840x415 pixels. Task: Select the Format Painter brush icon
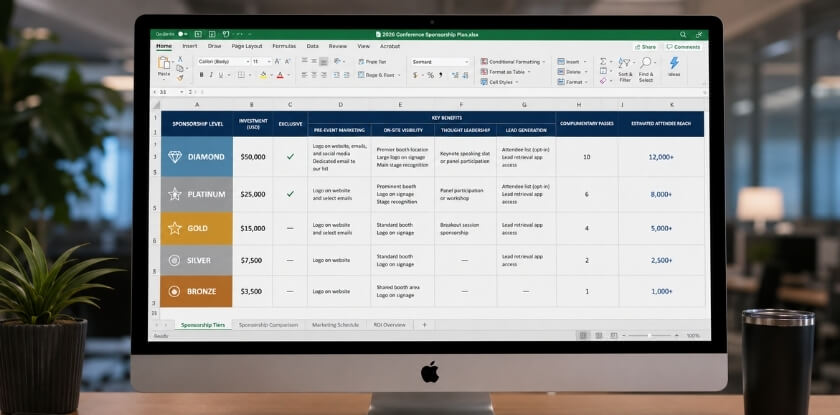pos(180,78)
